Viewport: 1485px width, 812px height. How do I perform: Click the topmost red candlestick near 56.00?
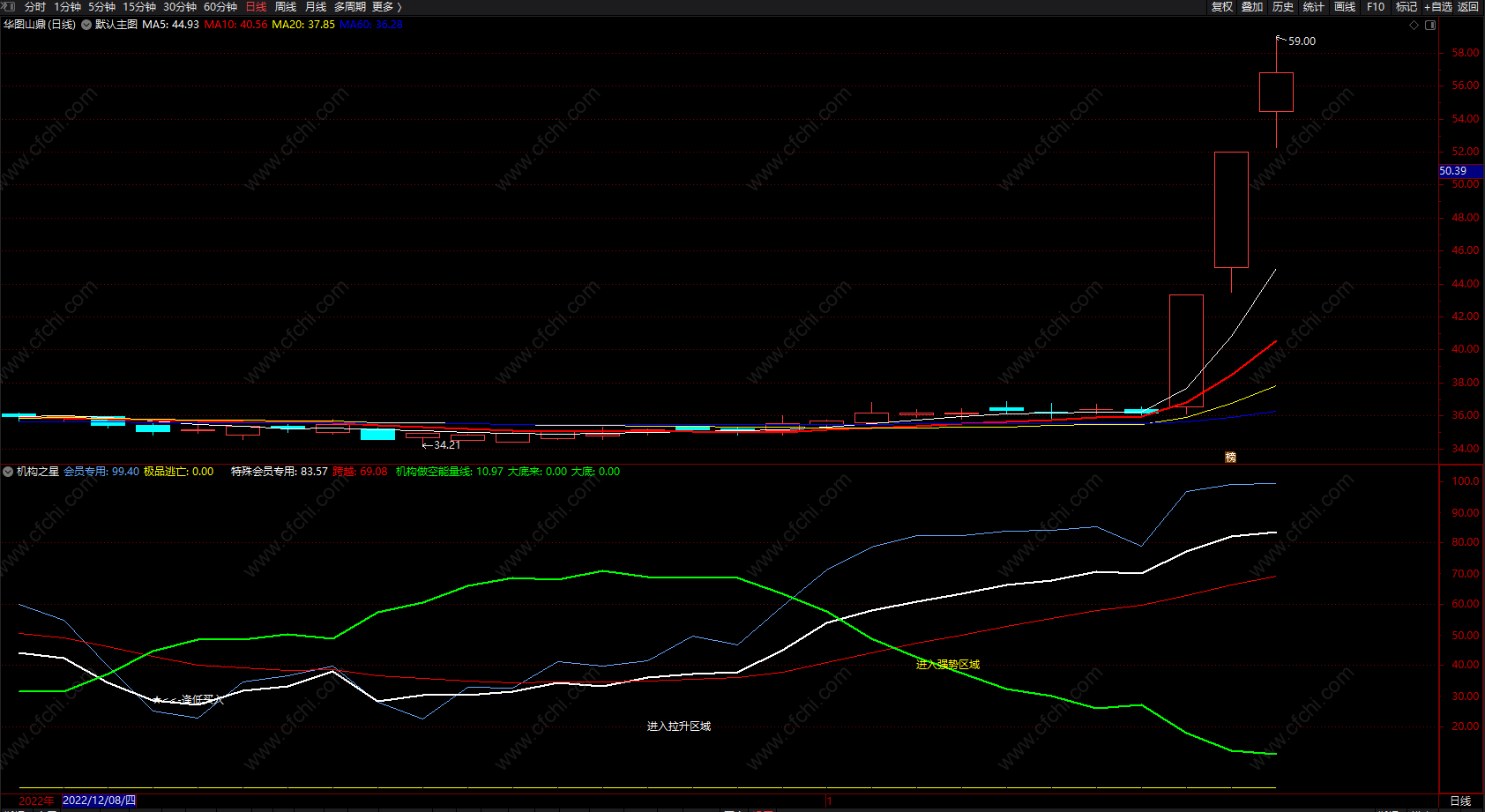point(1276,92)
